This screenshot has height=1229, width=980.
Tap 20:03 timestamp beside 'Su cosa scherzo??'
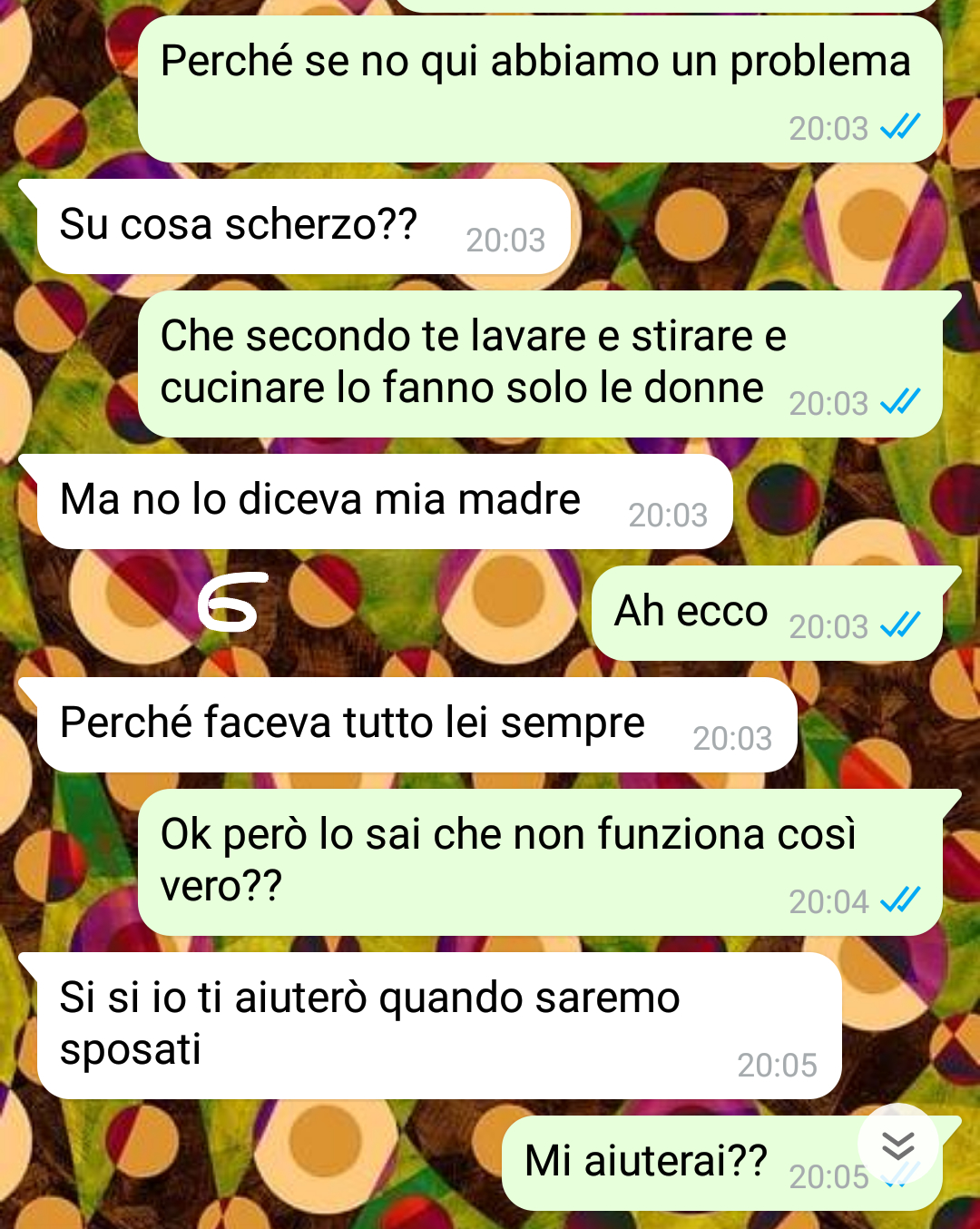pyautogui.click(x=505, y=240)
